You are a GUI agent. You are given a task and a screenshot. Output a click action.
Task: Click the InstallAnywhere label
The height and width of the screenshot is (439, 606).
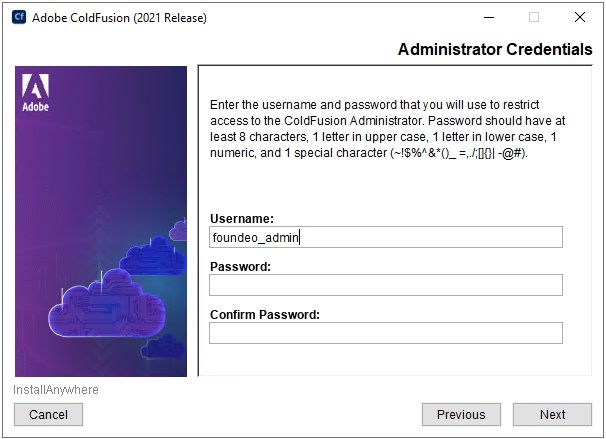tap(56, 390)
